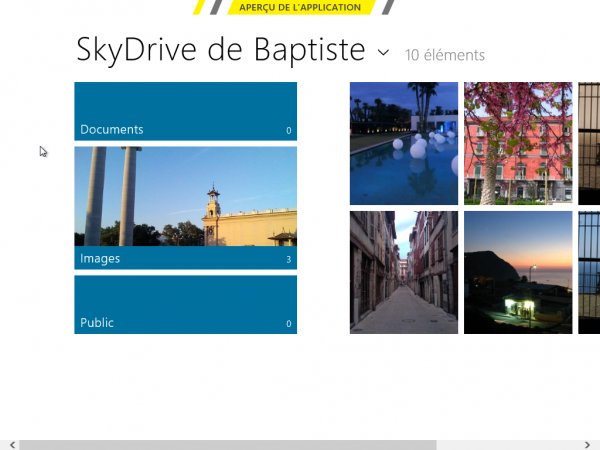600x450 pixels.
Task: Click the item count 0 on Documents
Action: (x=289, y=131)
